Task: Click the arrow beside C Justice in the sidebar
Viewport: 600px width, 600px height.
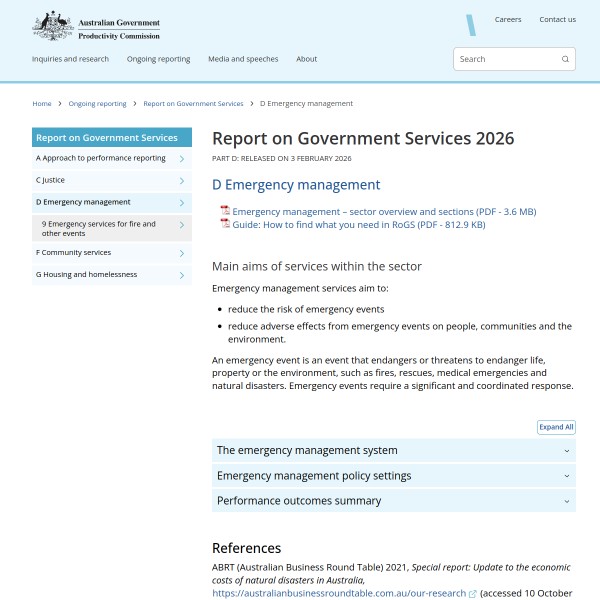Action: click(x=181, y=181)
